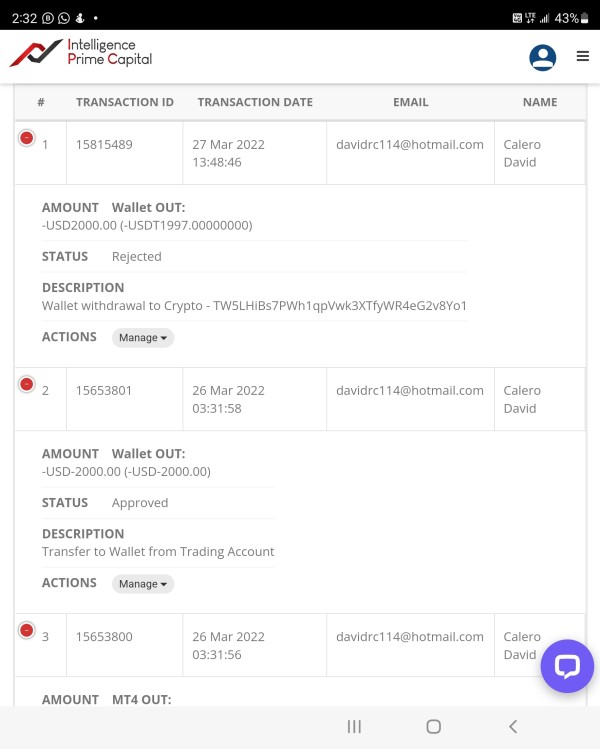Image resolution: width=600 pixels, height=749 pixels.
Task: Collapse transaction row 1 with red minus
Action: [27, 139]
